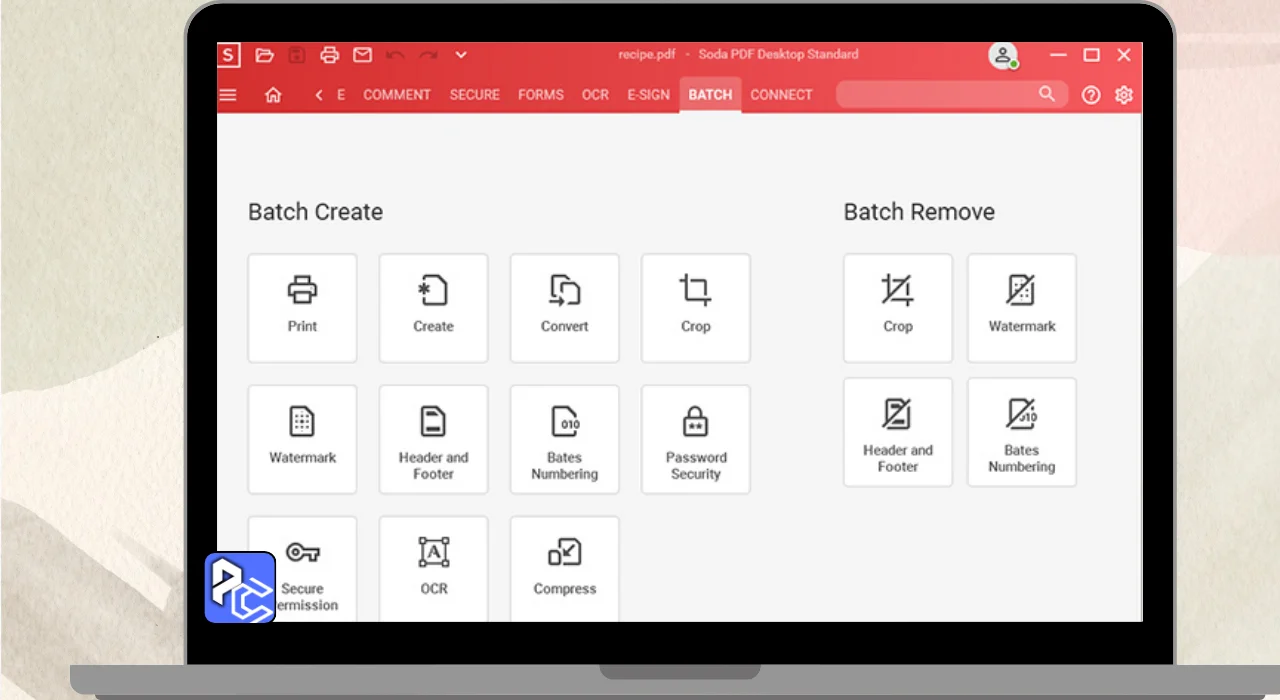The height and width of the screenshot is (700, 1280).
Task: Open Batch Remove Bates Numbering tile
Action: click(x=1021, y=432)
